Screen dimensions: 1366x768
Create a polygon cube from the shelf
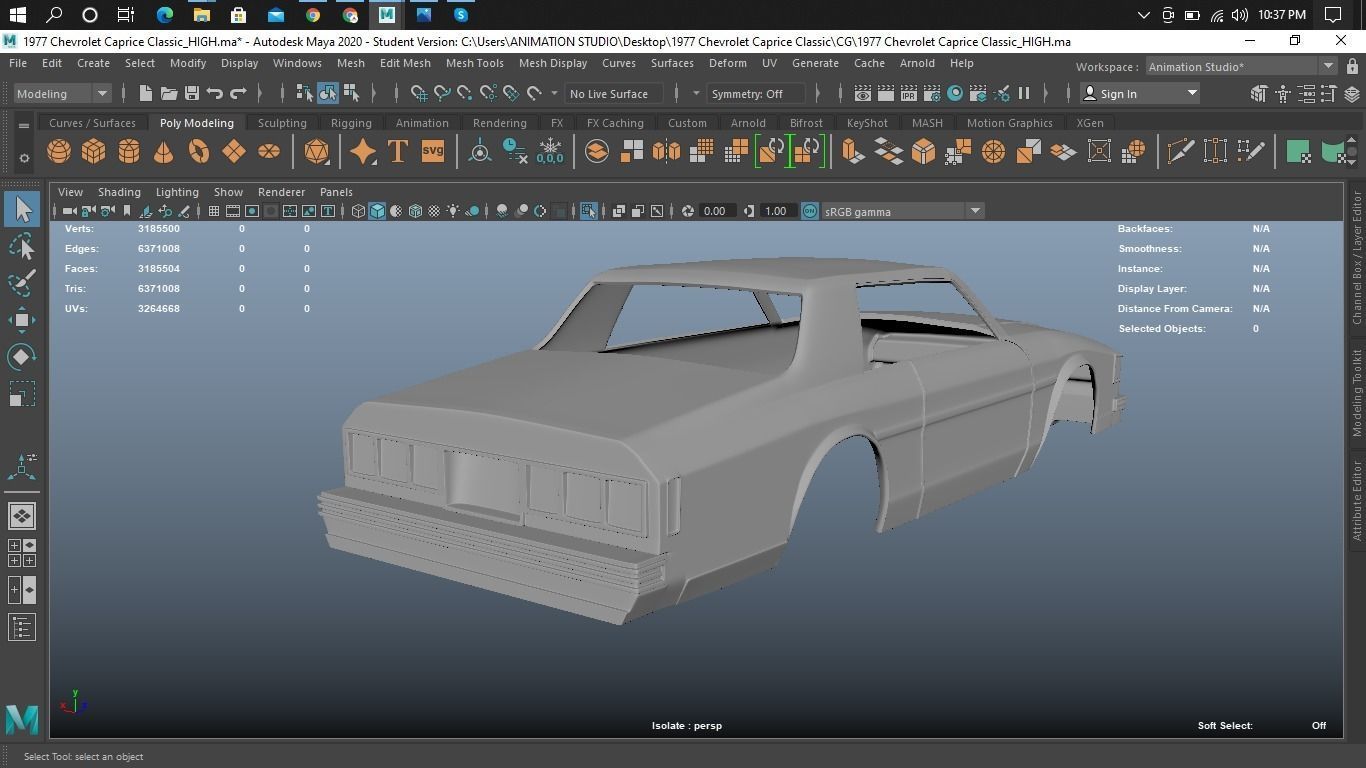[93, 152]
